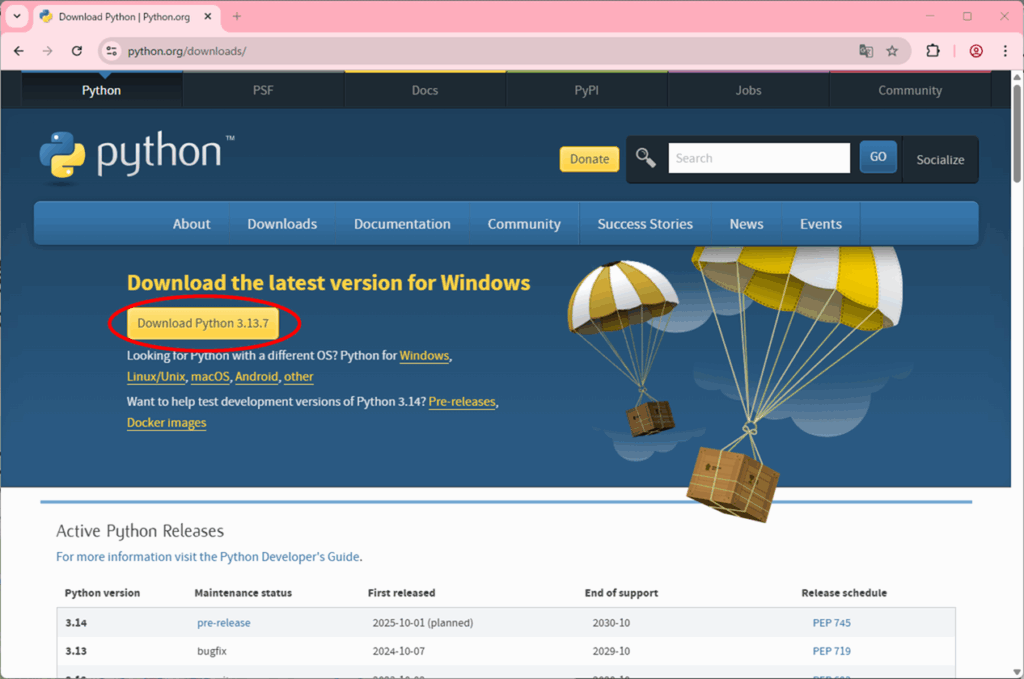This screenshot has height=679, width=1024.
Task: Click the yellow Donate button
Action: click(x=589, y=159)
